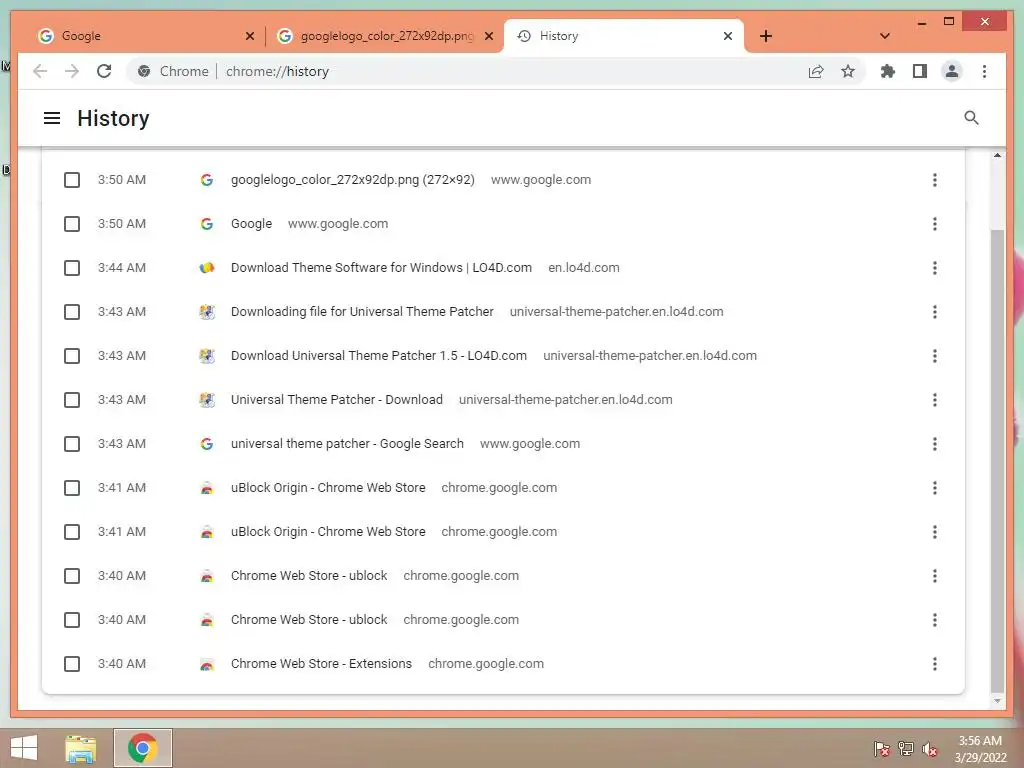1024x768 pixels.
Task: Open a new tab with the plus button
Action: click(x=766, y=36)
